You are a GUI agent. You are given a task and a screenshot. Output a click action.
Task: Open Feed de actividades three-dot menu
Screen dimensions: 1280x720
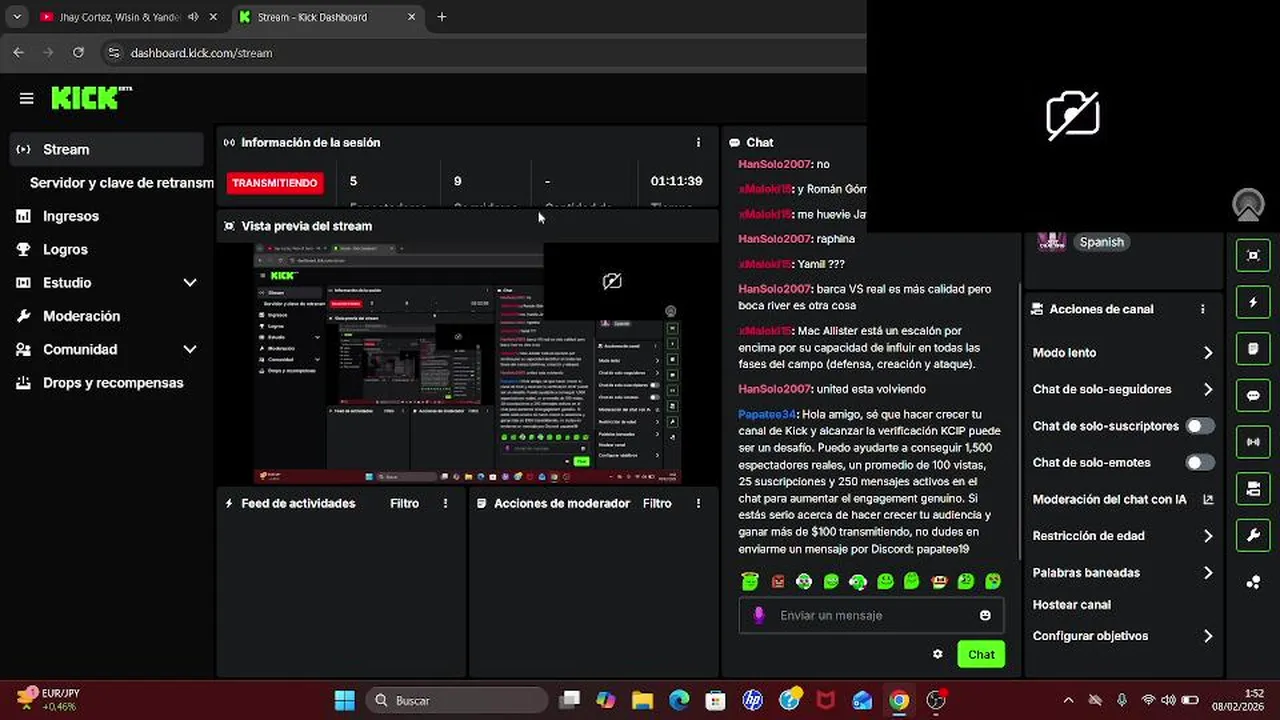pyautogui.click(x=445, y=503)
